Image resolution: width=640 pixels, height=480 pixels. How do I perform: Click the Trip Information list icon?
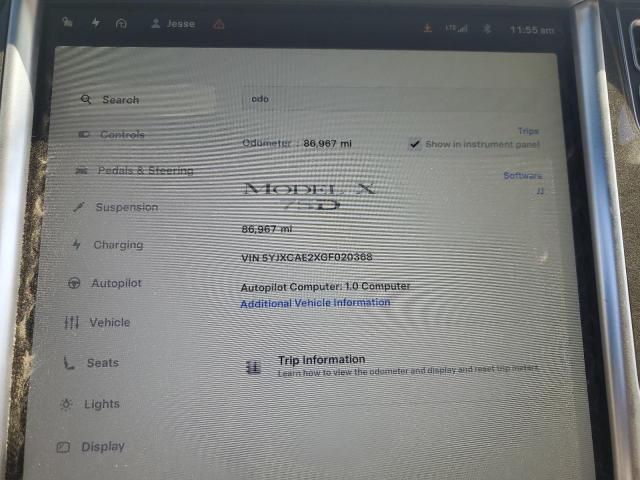coord(253,367)
